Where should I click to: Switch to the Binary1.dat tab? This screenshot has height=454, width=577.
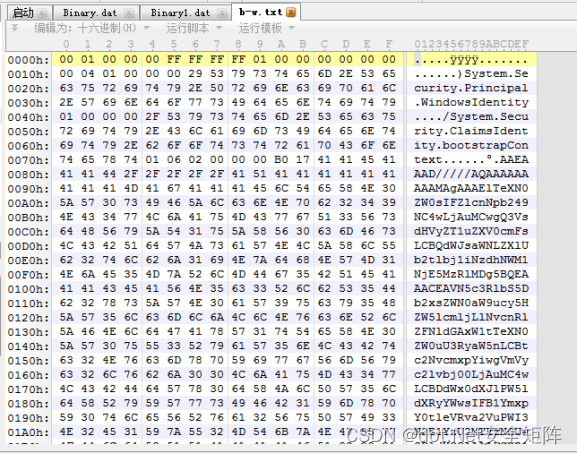[185, 13]
